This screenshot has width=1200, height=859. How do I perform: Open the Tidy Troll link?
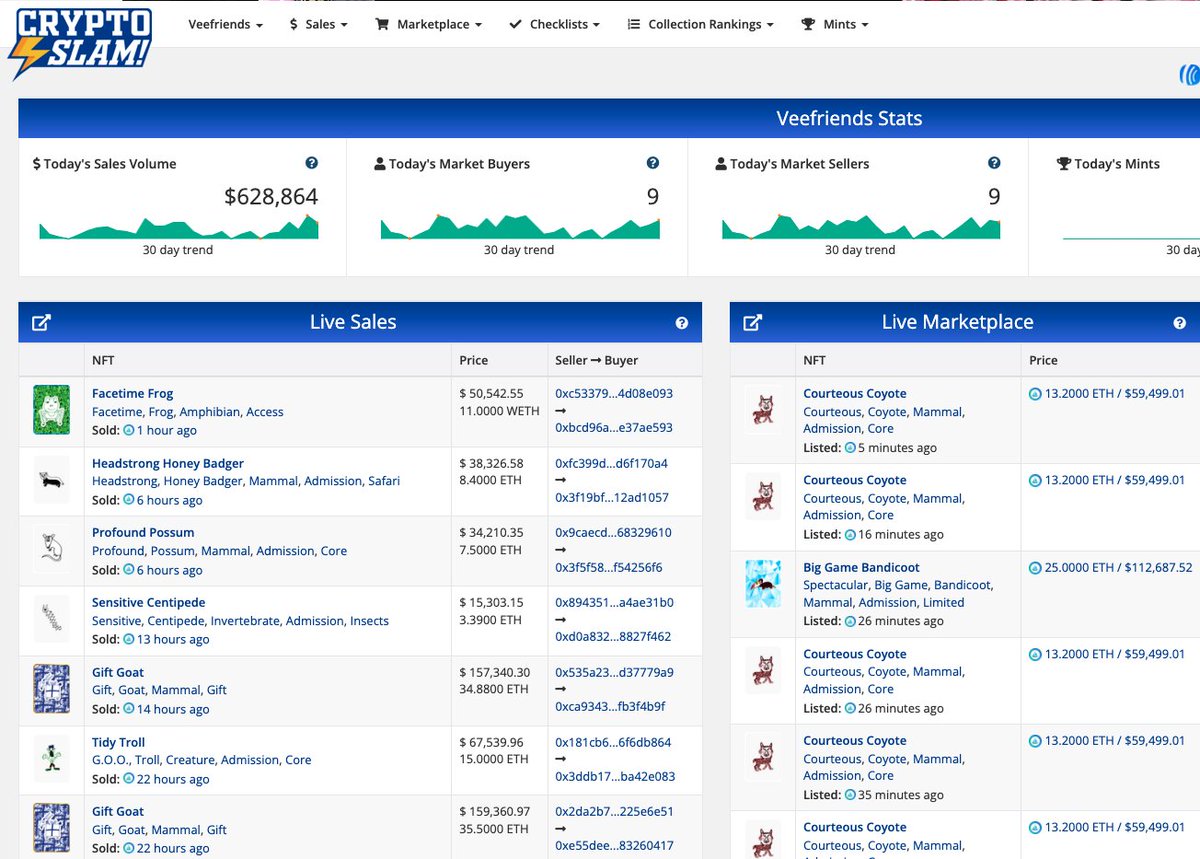119,742
